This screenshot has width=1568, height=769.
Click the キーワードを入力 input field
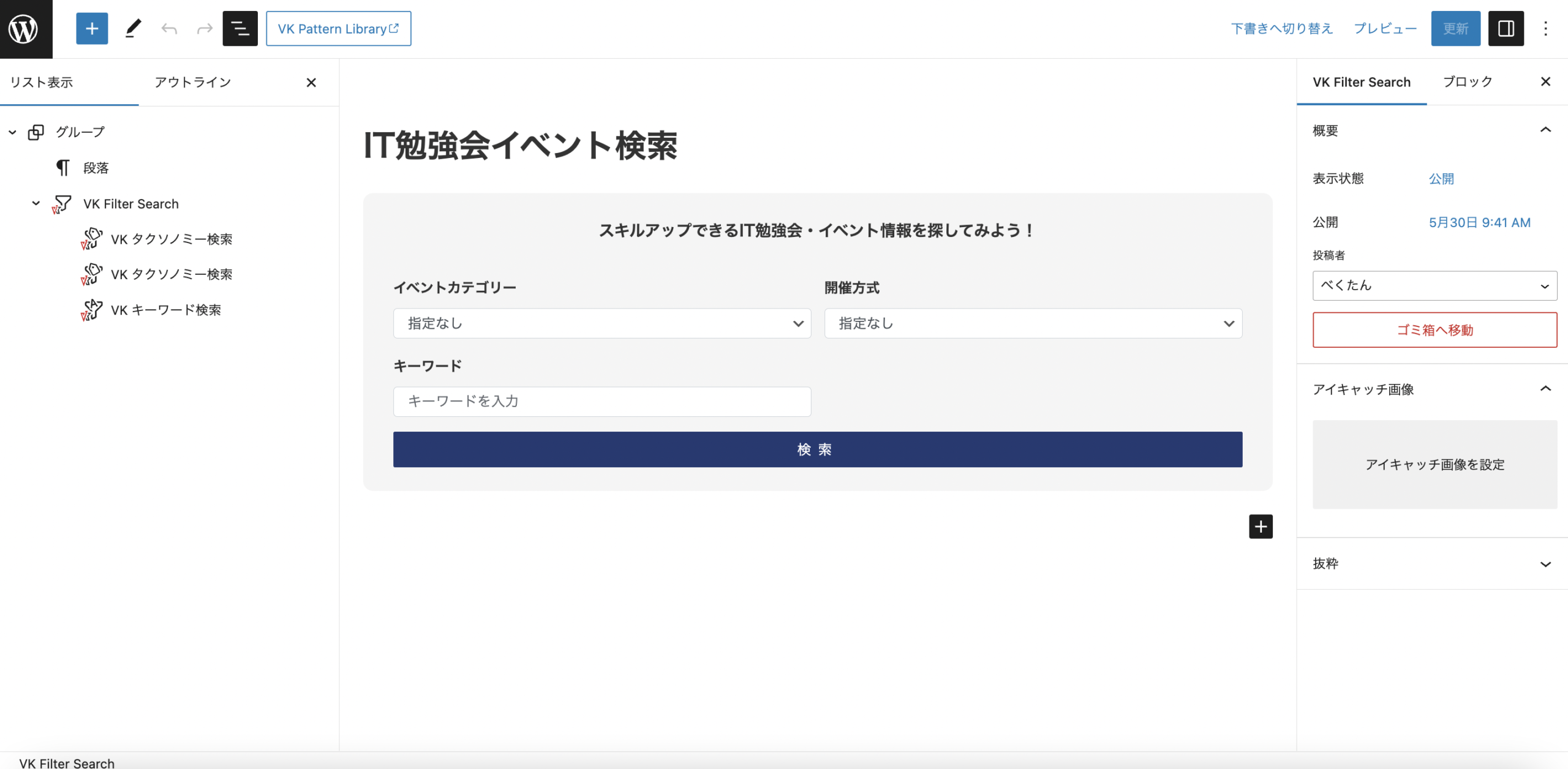coord(602,401)
